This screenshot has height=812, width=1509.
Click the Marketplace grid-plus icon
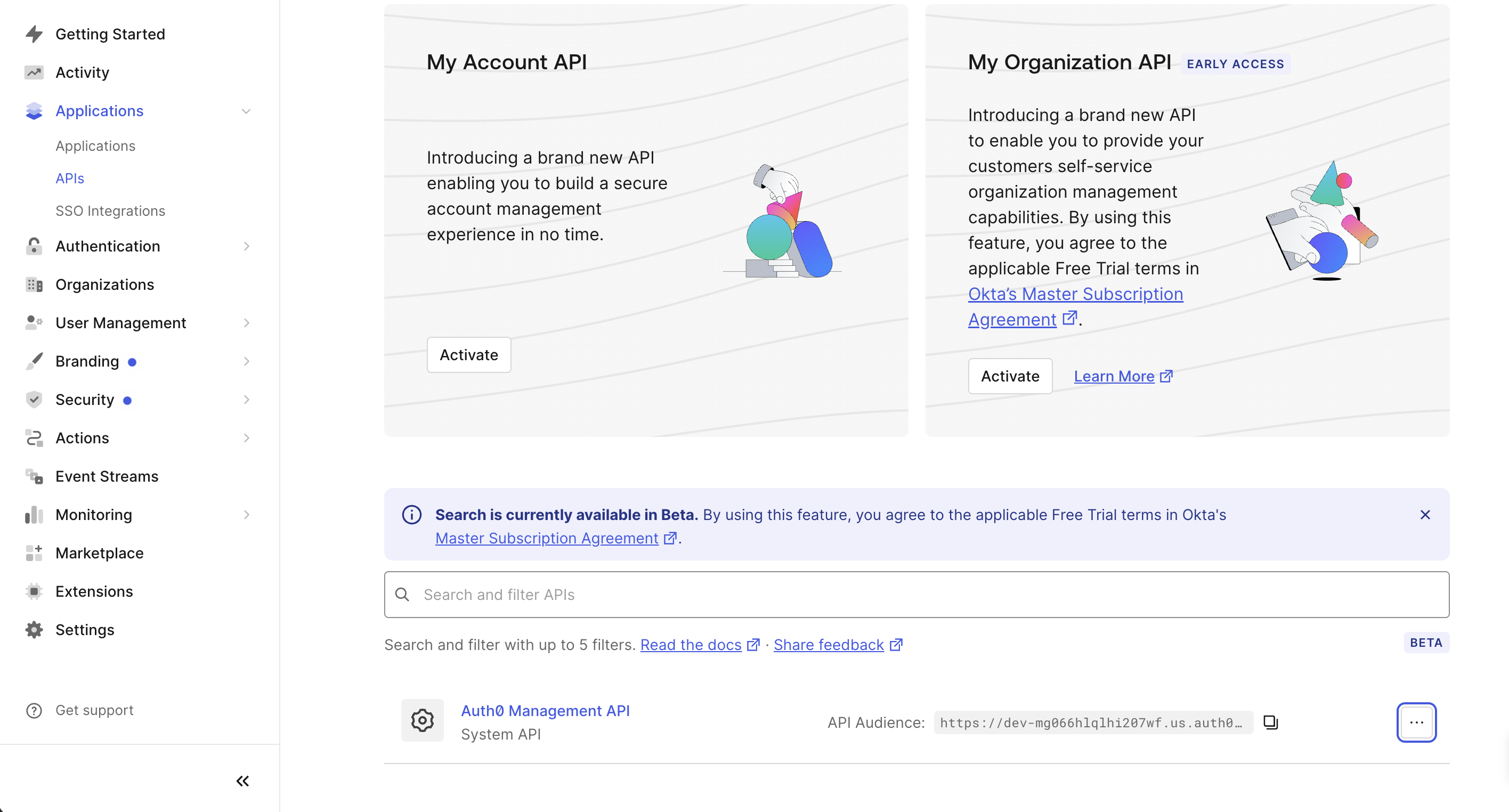click(x=34, y=553)
